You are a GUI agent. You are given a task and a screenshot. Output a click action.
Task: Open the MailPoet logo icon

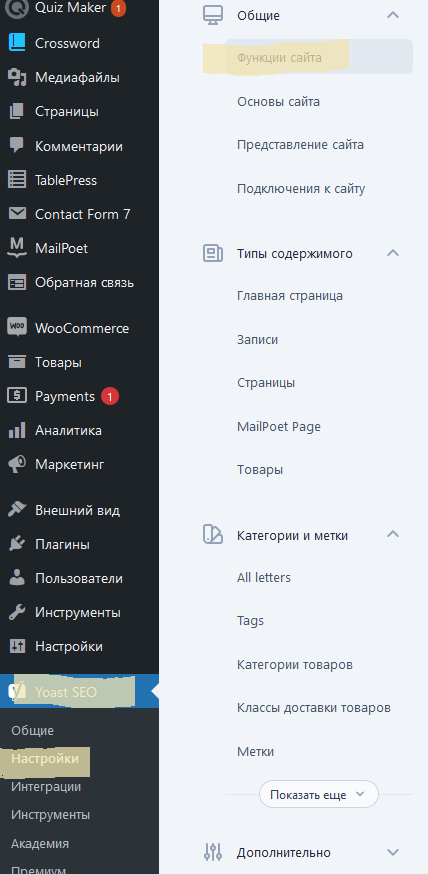coord(17,248)
